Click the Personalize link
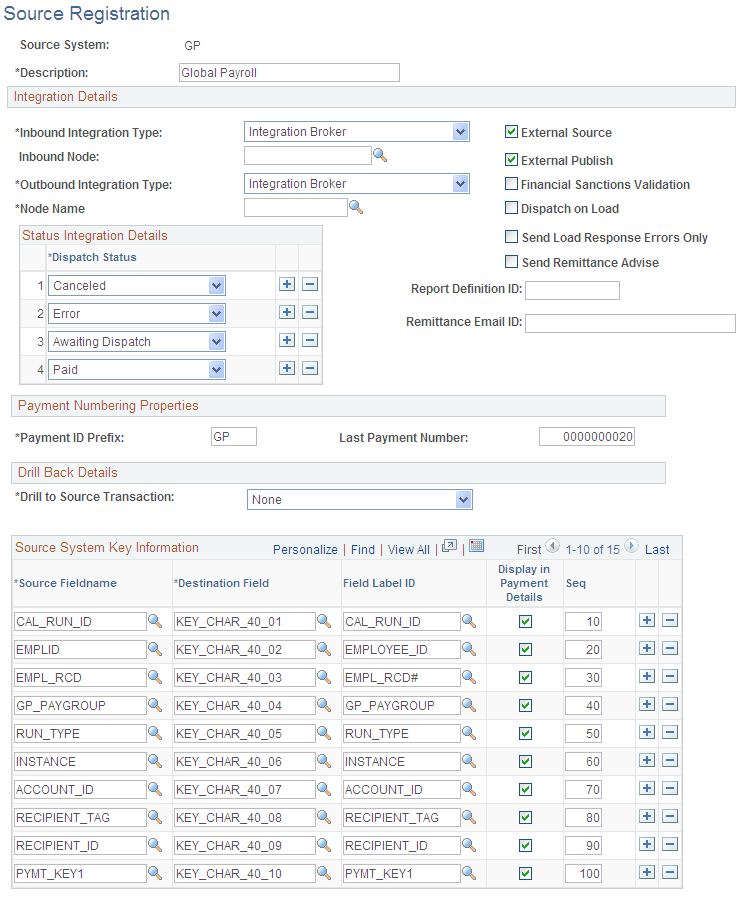The height and width of the screenshot is (897, 743). pos(306,548)
